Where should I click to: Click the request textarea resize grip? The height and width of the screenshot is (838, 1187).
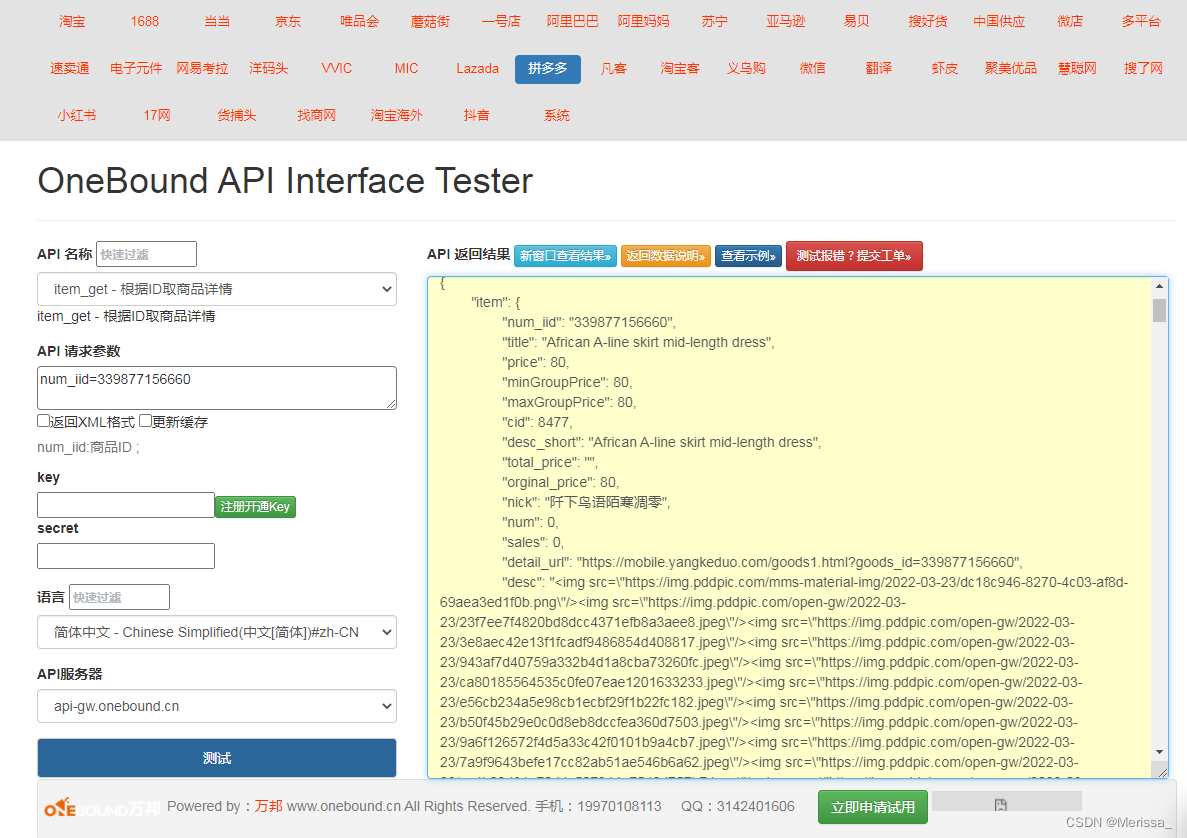click(391, 404)
